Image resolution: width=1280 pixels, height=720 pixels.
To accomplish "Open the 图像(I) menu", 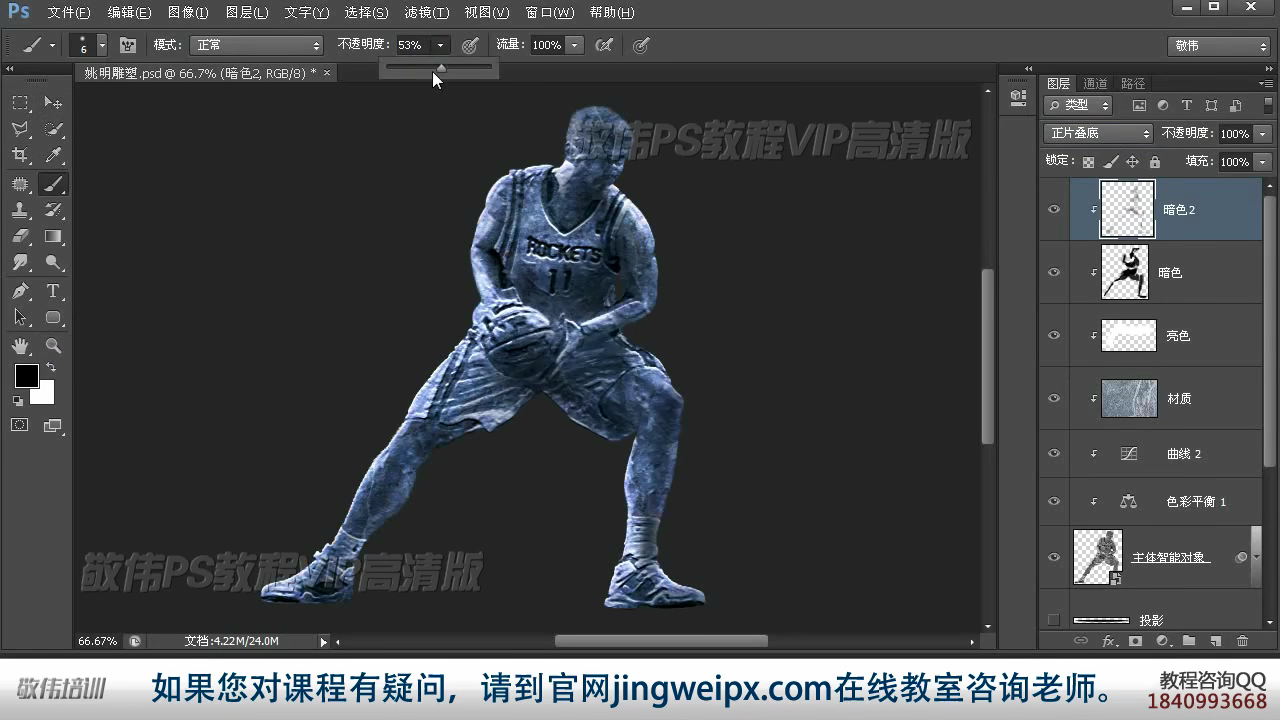I will pyautogui.click(x=188, y=13).
